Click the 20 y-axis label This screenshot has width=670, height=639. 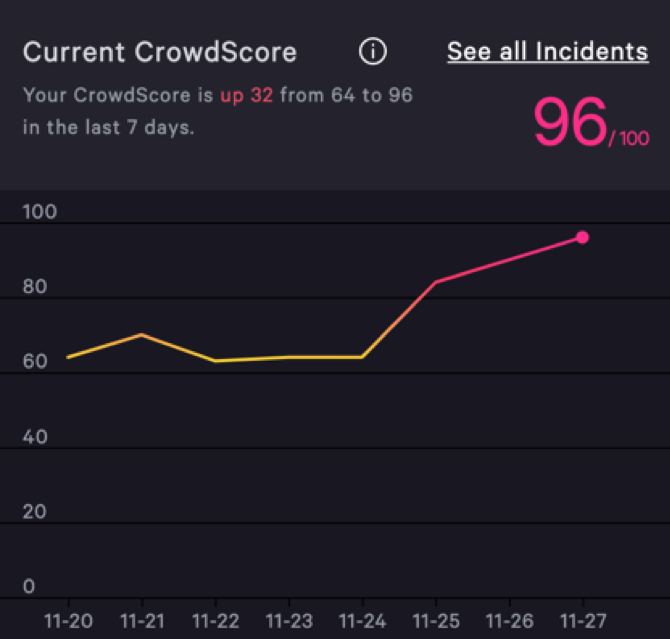coord(35,512)
